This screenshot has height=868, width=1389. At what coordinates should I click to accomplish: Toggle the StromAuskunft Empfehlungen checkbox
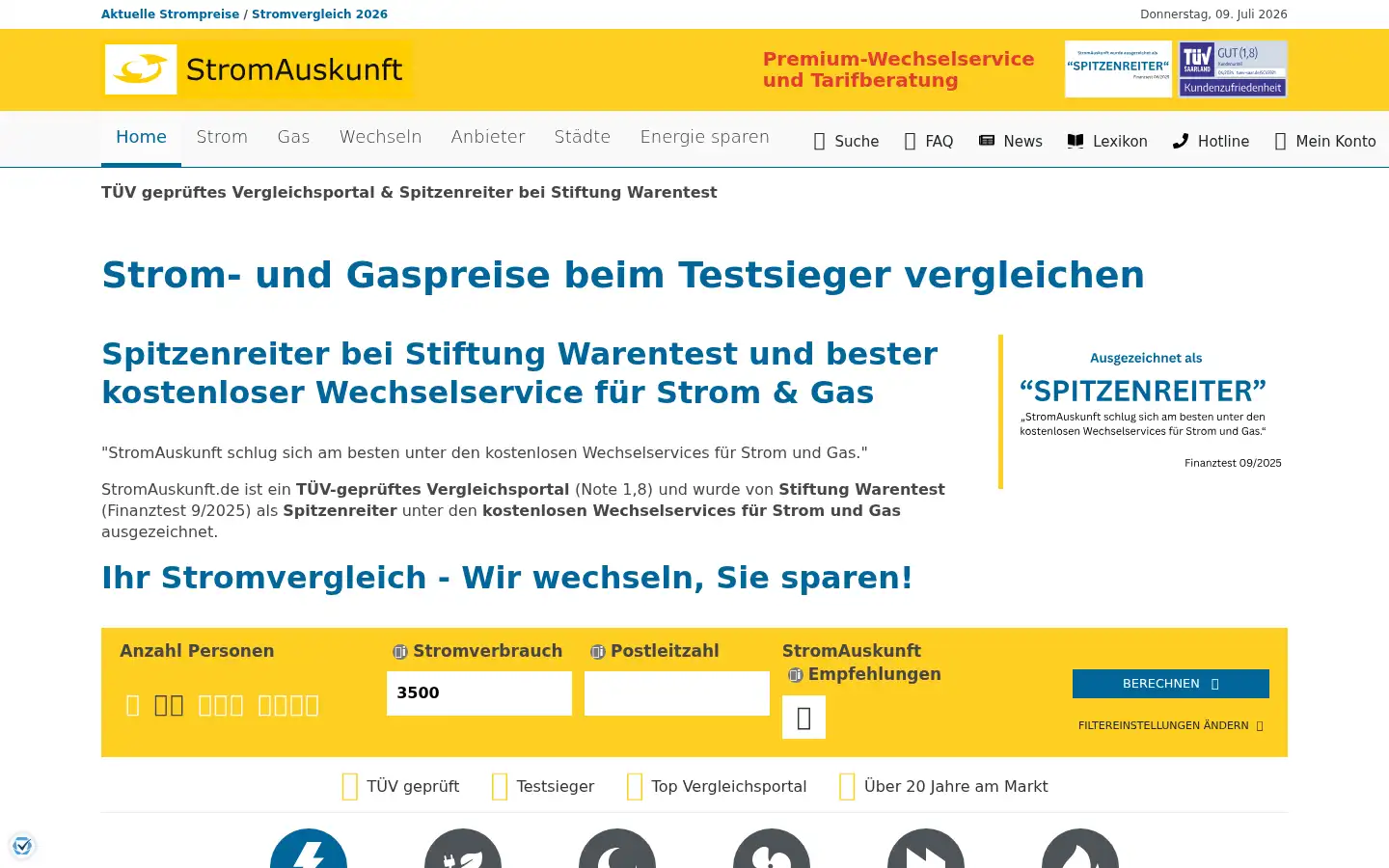(803, 718)
